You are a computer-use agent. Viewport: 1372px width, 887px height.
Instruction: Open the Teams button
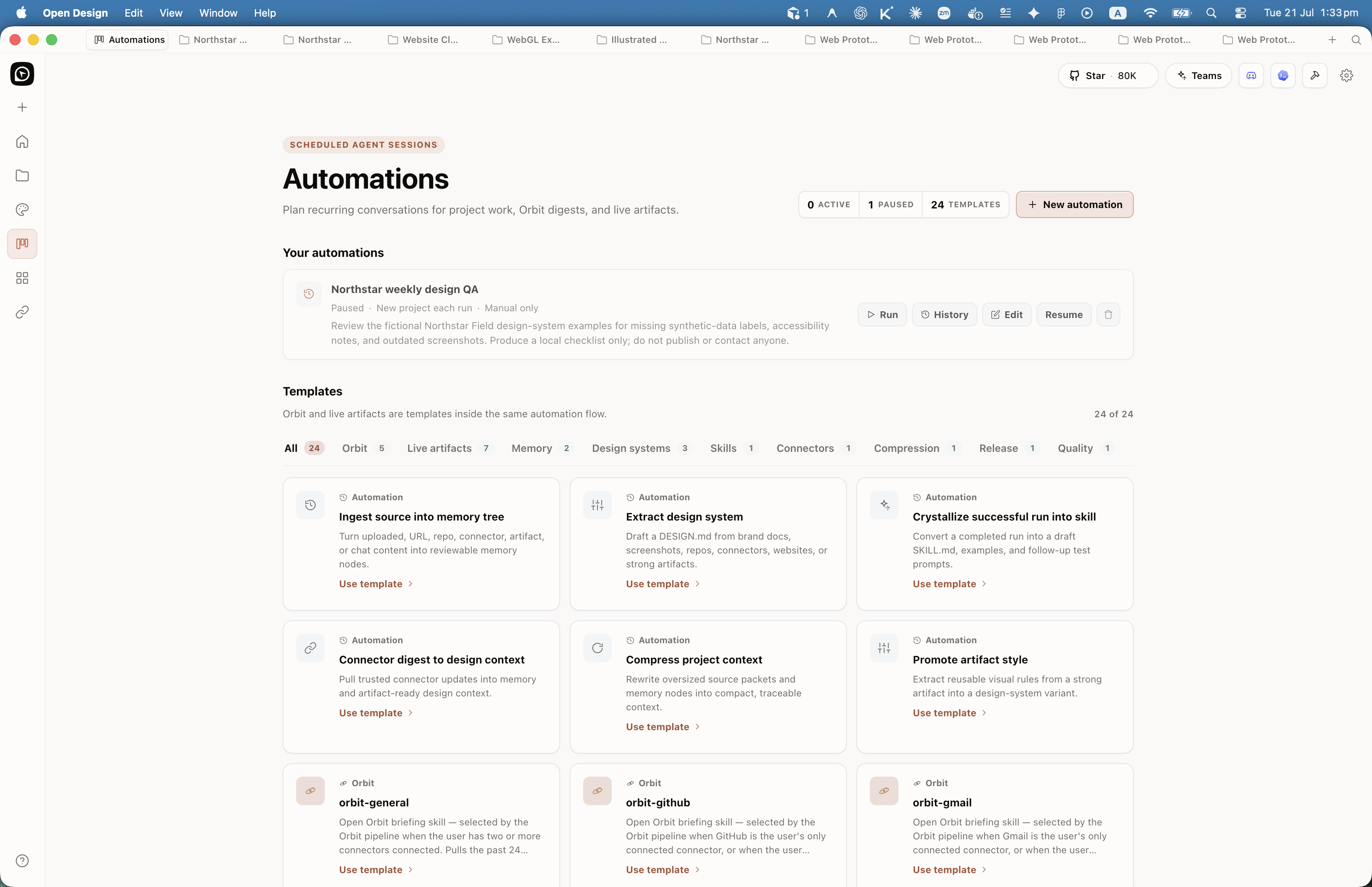[1199, 75]
